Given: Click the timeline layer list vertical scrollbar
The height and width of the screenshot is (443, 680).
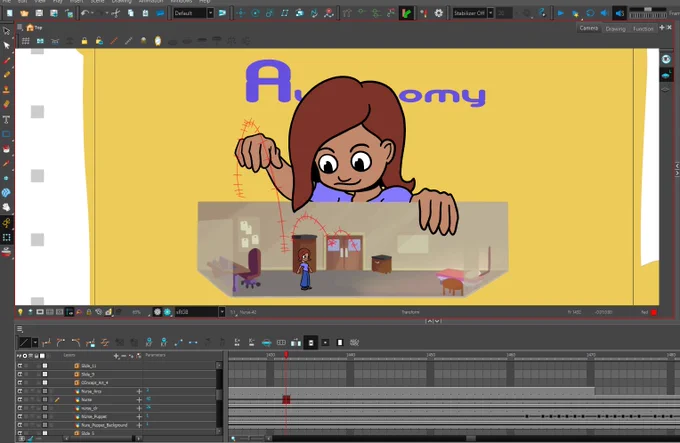Looking at the screenshot, I should [219, 394].
